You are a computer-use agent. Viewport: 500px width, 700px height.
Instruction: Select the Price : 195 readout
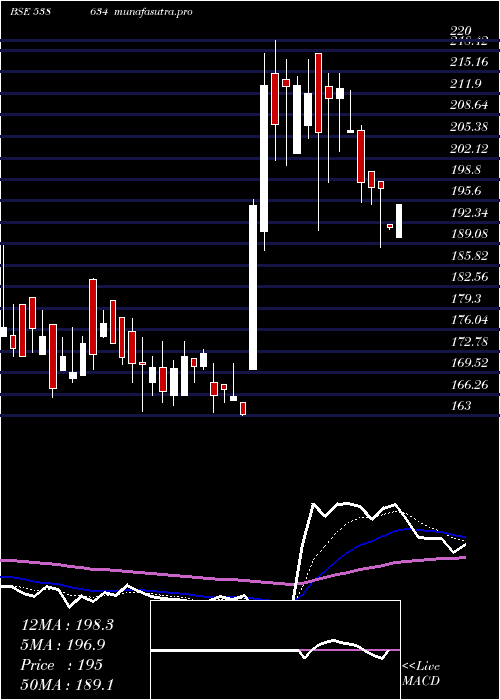[62, 665]
